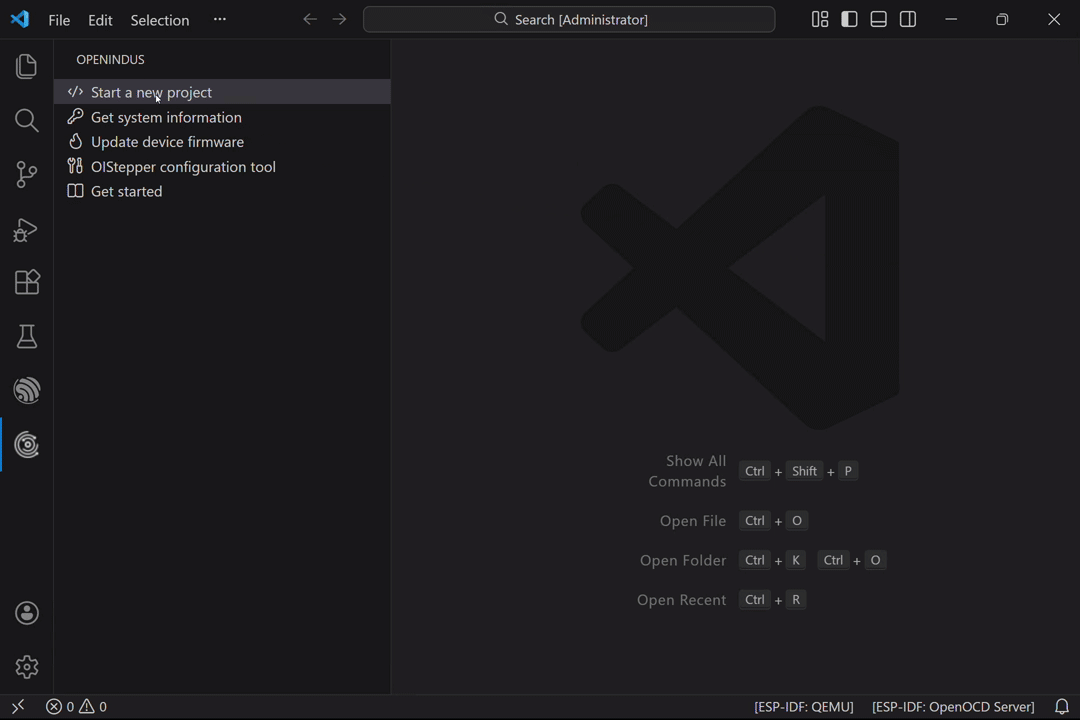Open the Selection menu
Viewport: 1080px width, 720px height.
tap(159, 20)
